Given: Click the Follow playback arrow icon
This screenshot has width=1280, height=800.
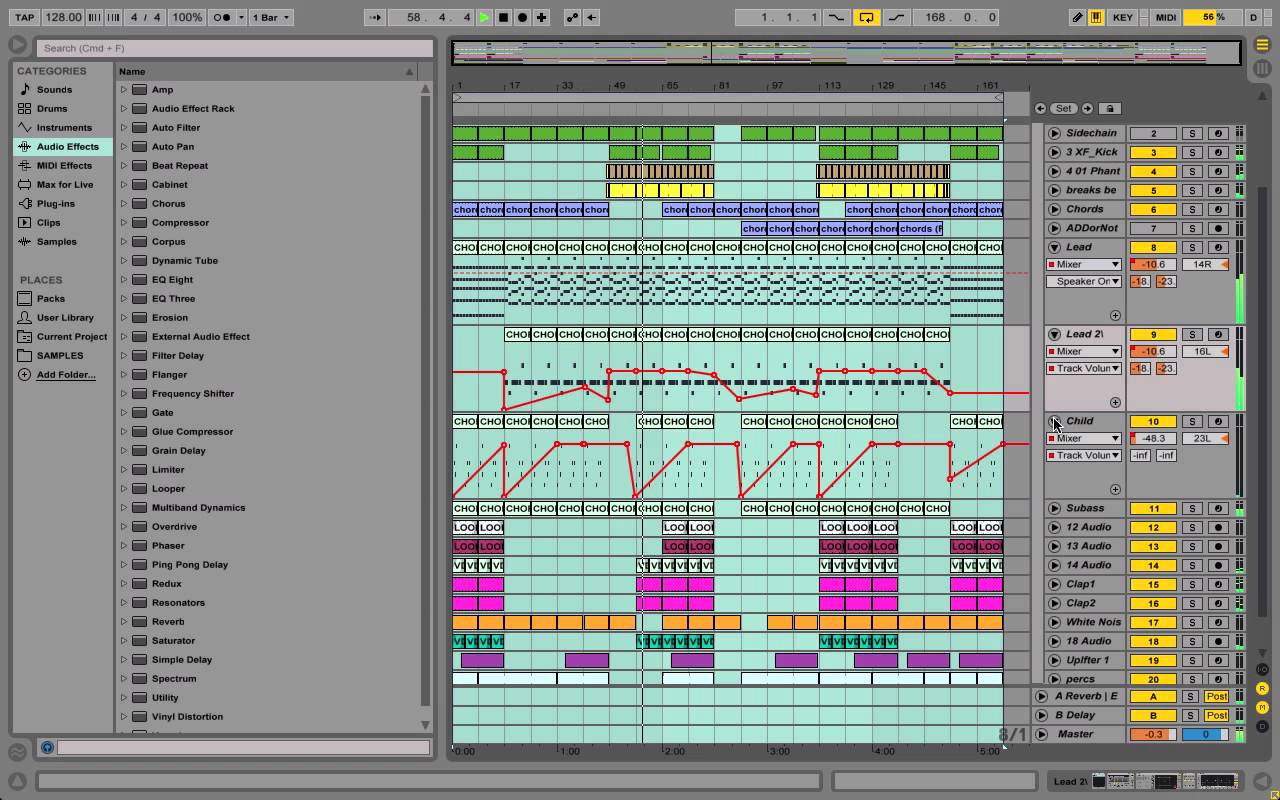Looking at the screenshot, I should [374, 17].
